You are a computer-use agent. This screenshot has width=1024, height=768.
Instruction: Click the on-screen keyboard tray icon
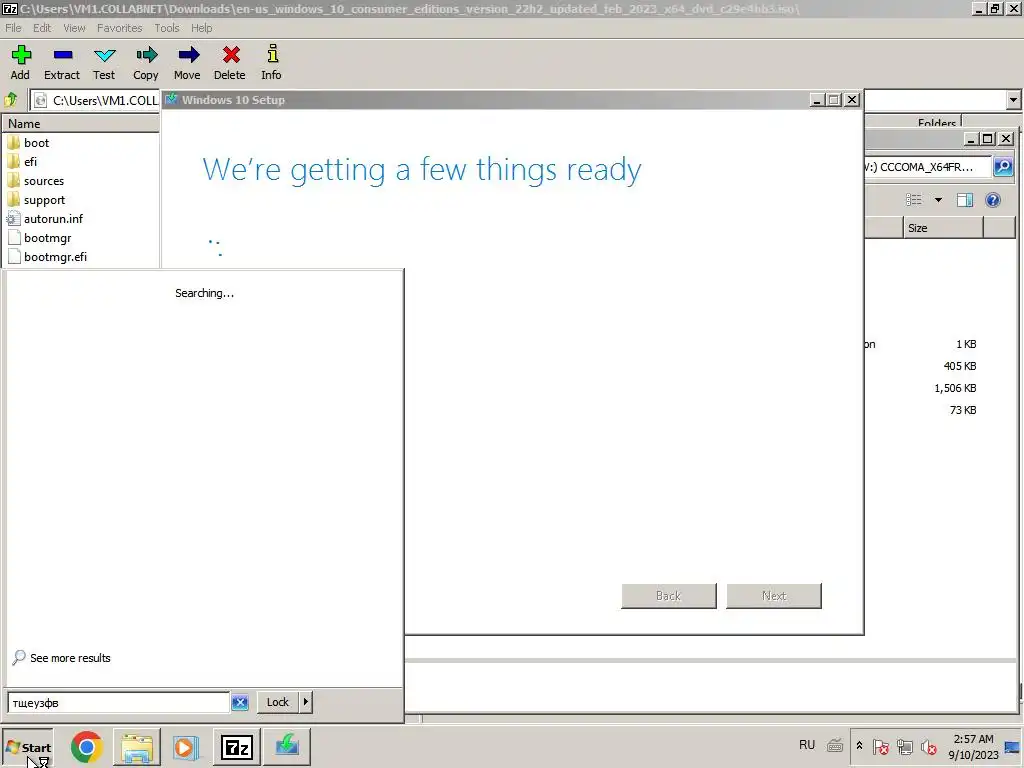835,745
